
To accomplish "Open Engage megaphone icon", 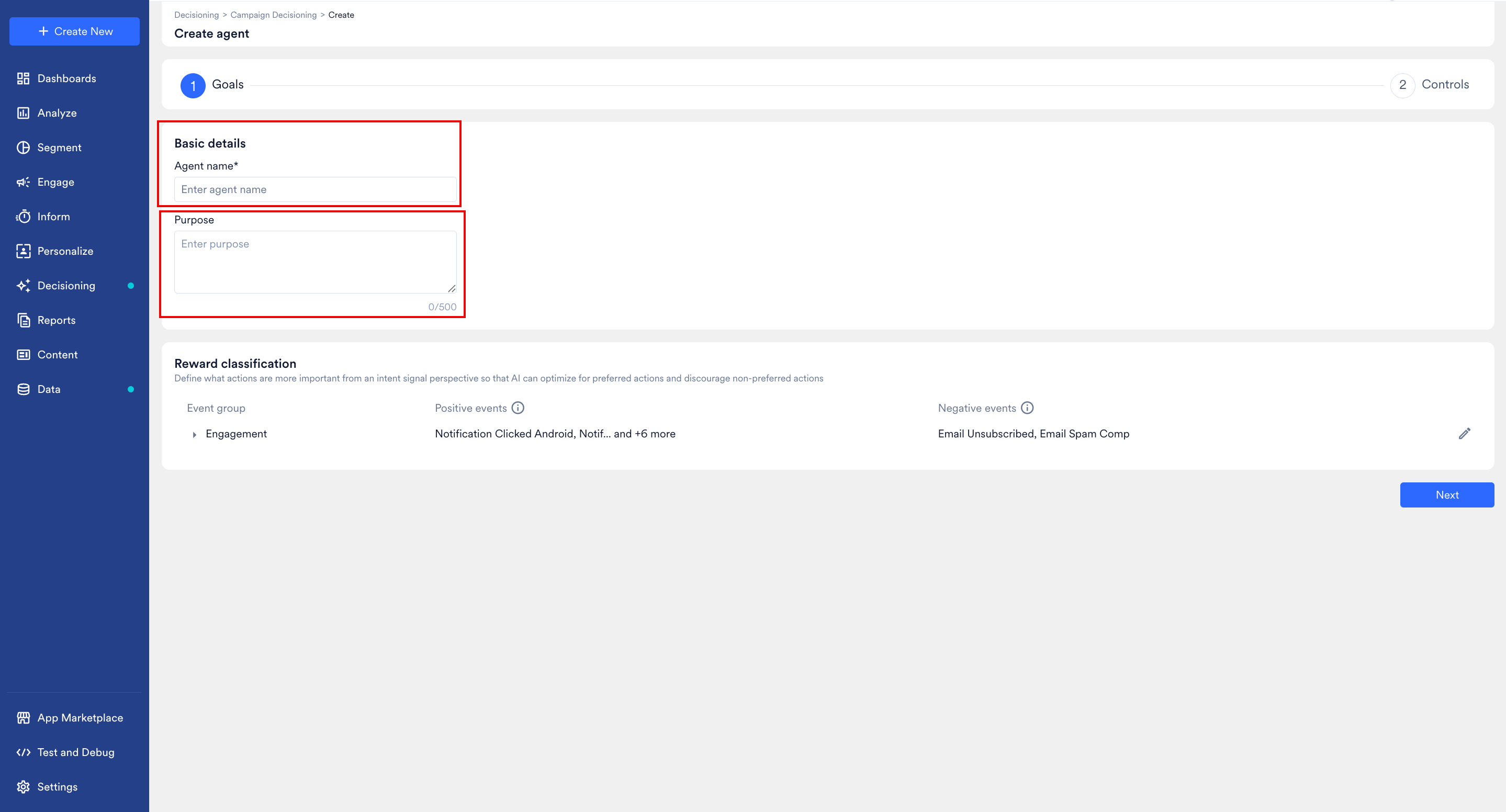I will [x=24, y=182].
